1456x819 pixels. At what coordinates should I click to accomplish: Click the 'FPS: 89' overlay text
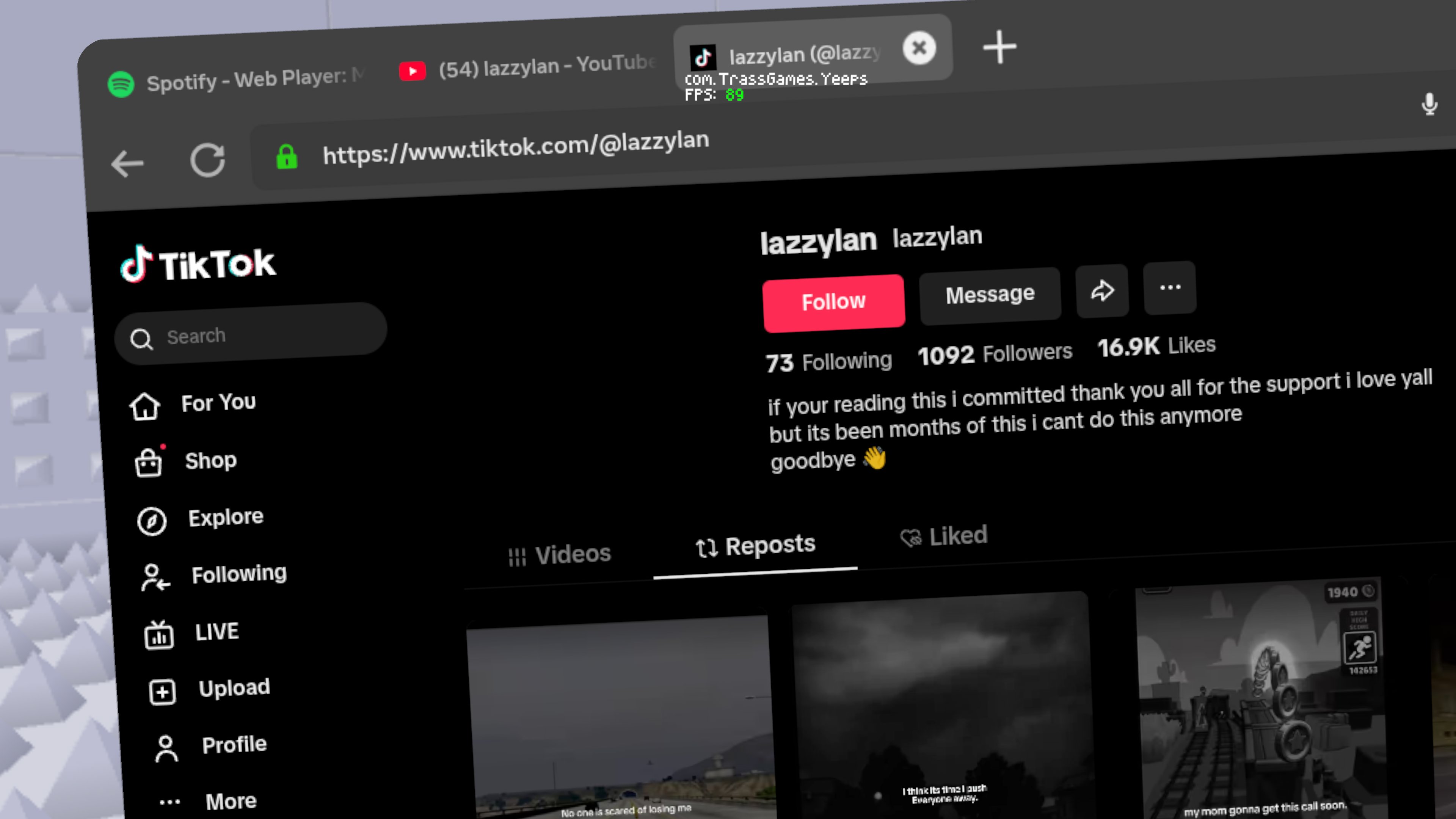pyautogui.click(x=714, y=94)
